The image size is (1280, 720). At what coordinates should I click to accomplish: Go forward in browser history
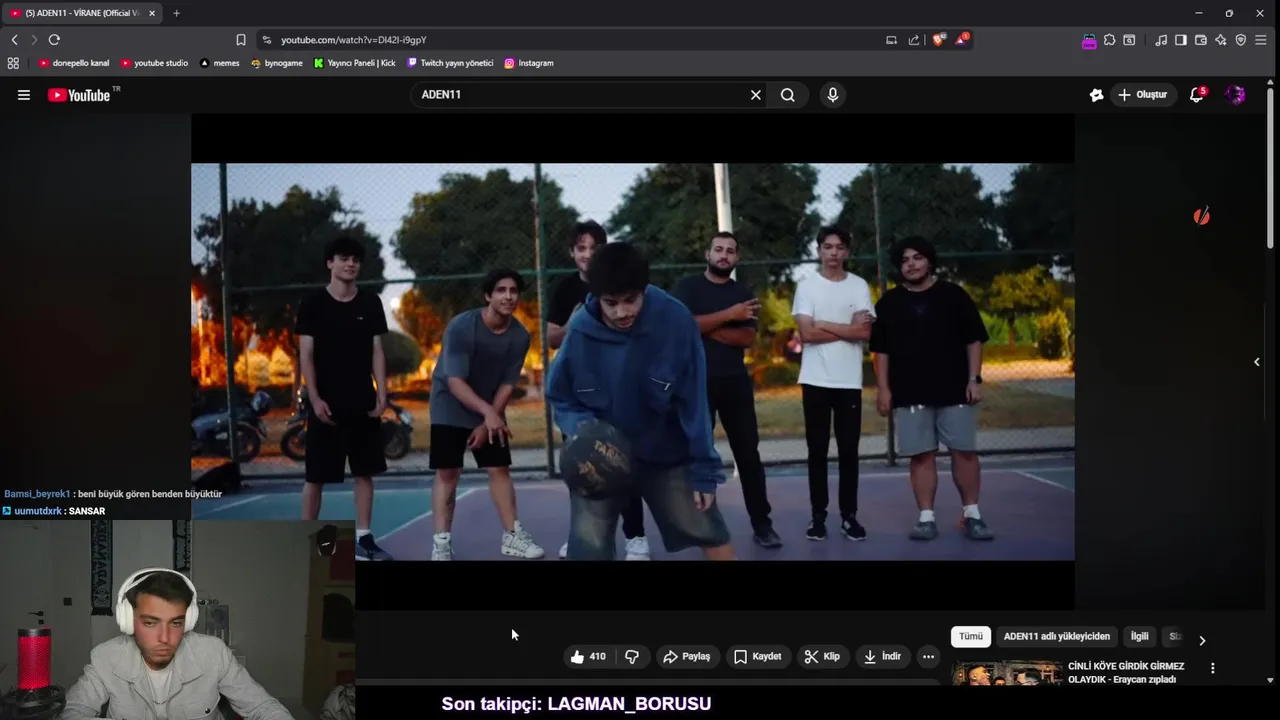(x=33, y=40)
